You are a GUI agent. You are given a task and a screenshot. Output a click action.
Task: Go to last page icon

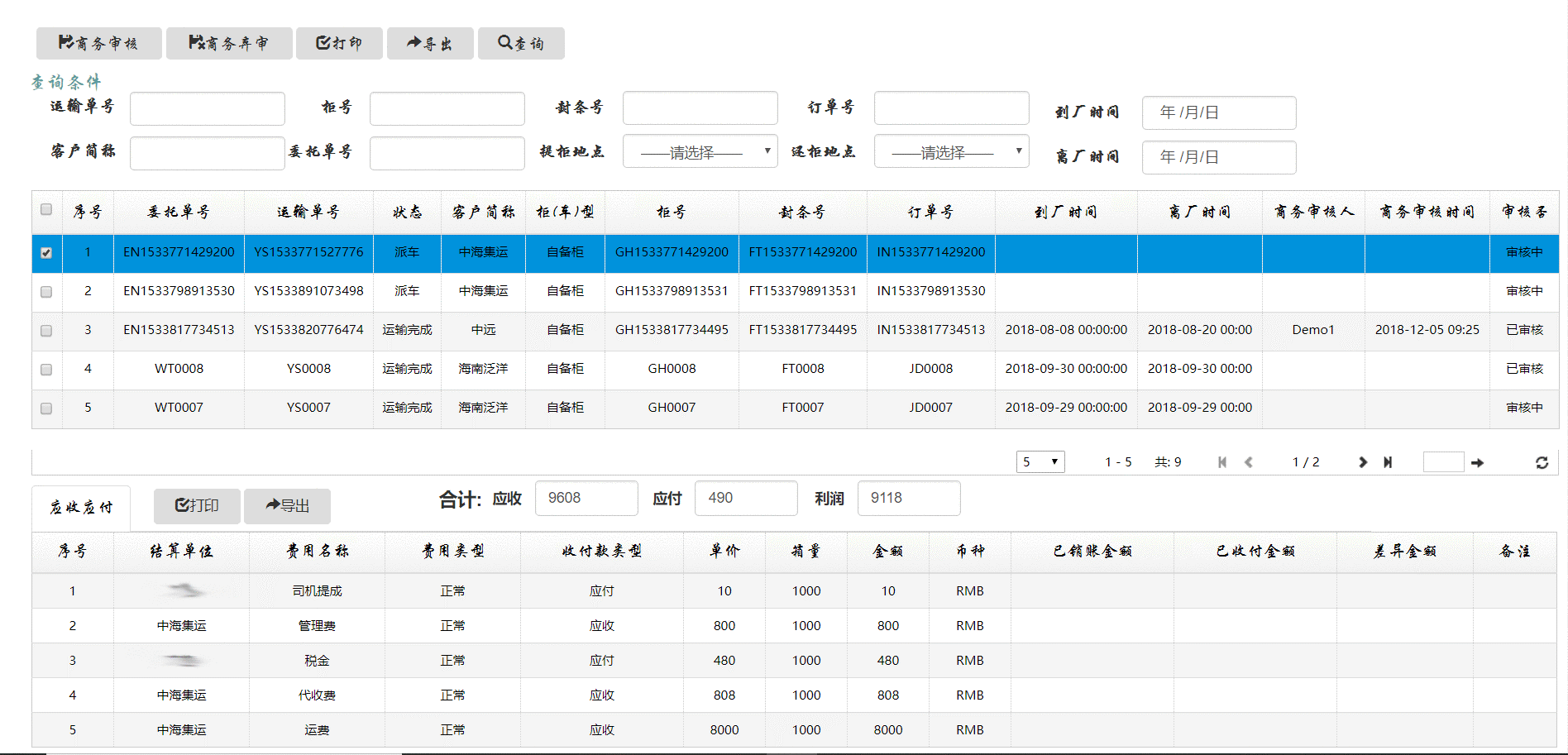point(1388,462)
